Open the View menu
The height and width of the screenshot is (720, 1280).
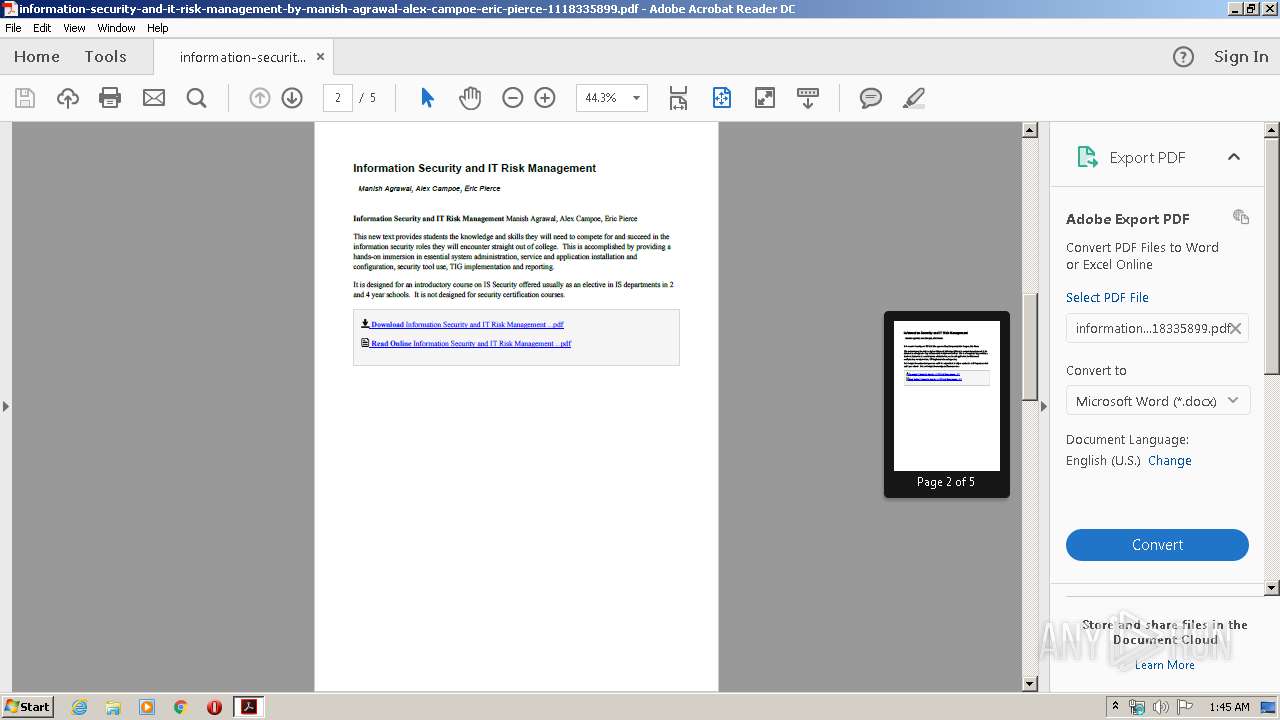point(75,28)
